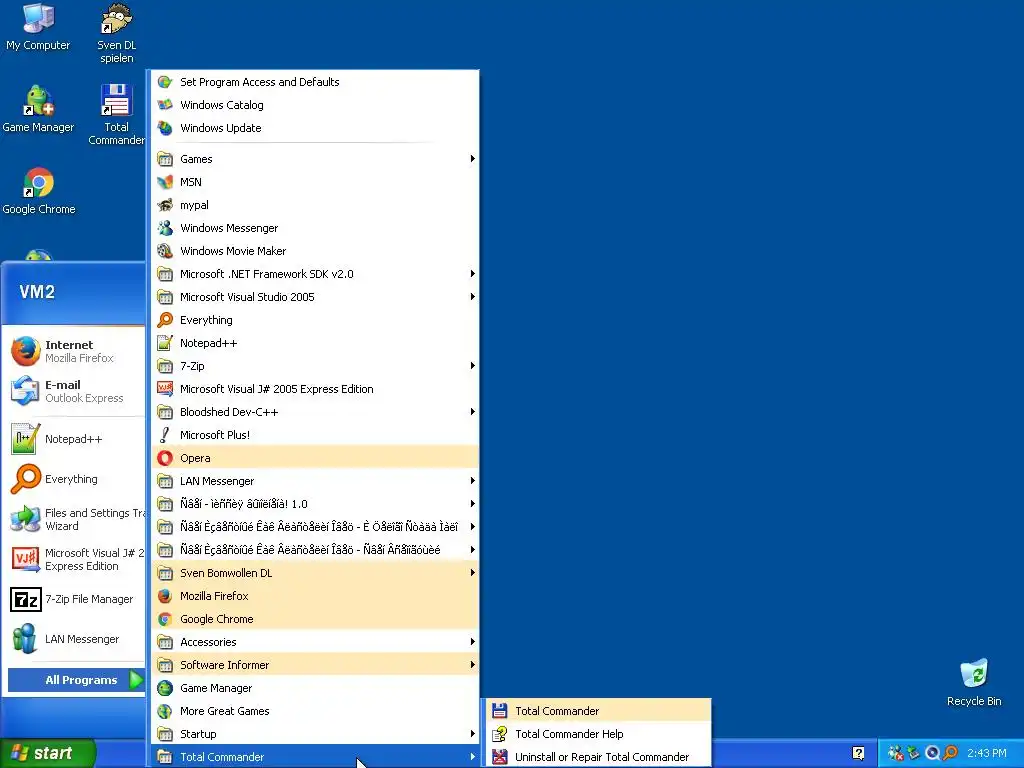Click the Mozilla Firefox Internet icon in Start menu

25,351
